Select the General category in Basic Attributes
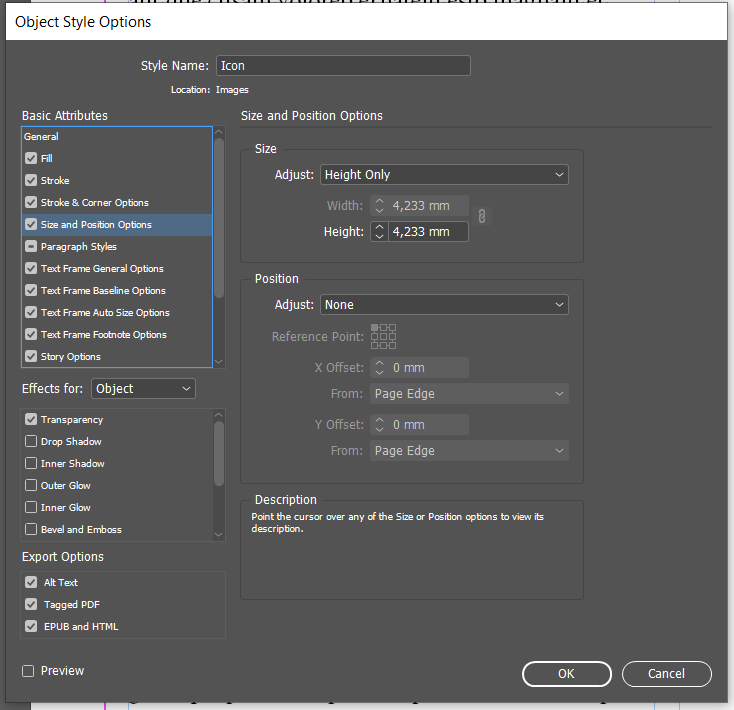Image resolution: width=734 pixels, height=710 pixels. tap(41, 137)
